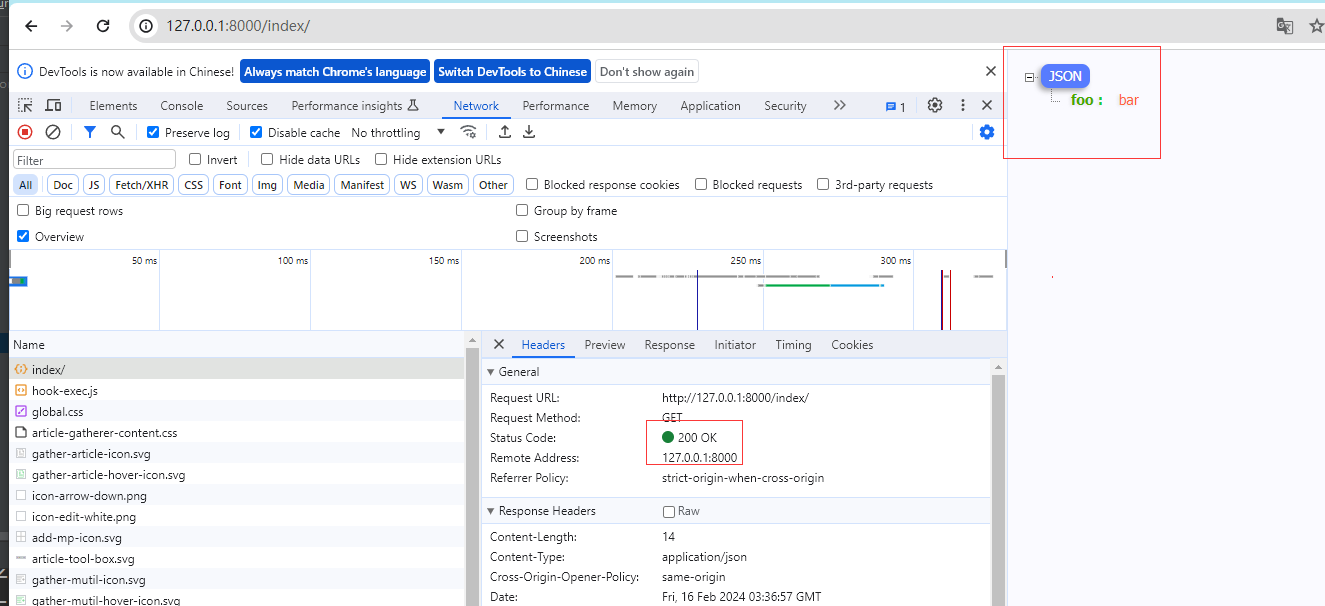The width and height of the screenshot is (1325, 606).
Task: Check Hide data URLs
Action: [267, 159]
